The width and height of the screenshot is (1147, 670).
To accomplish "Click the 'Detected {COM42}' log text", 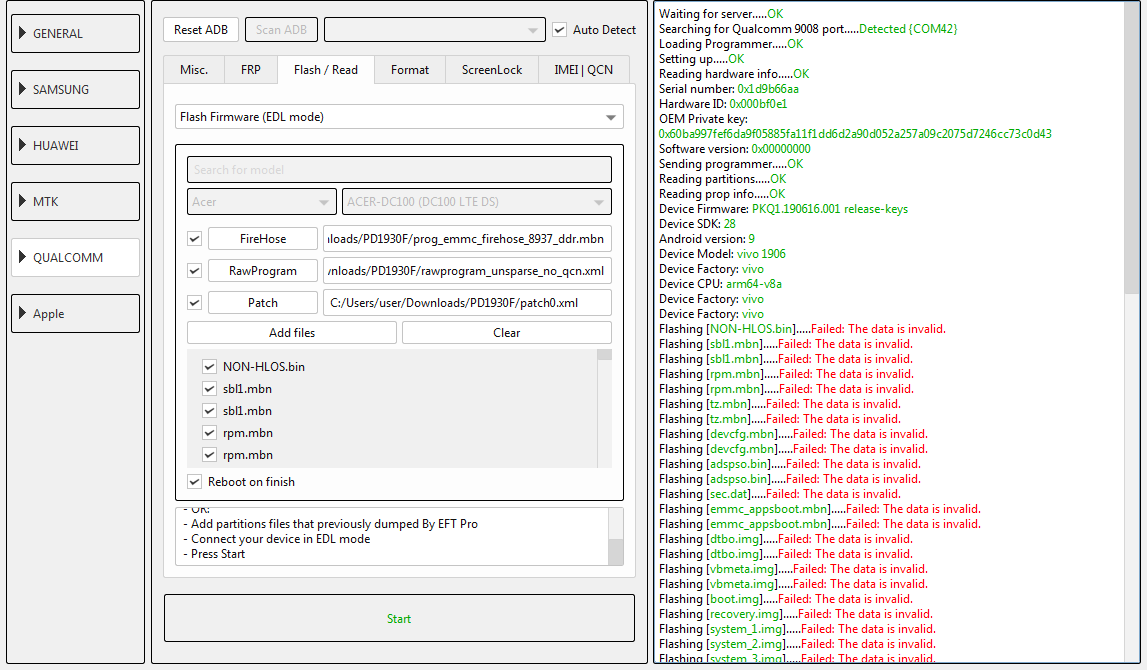I will [908, 29].
